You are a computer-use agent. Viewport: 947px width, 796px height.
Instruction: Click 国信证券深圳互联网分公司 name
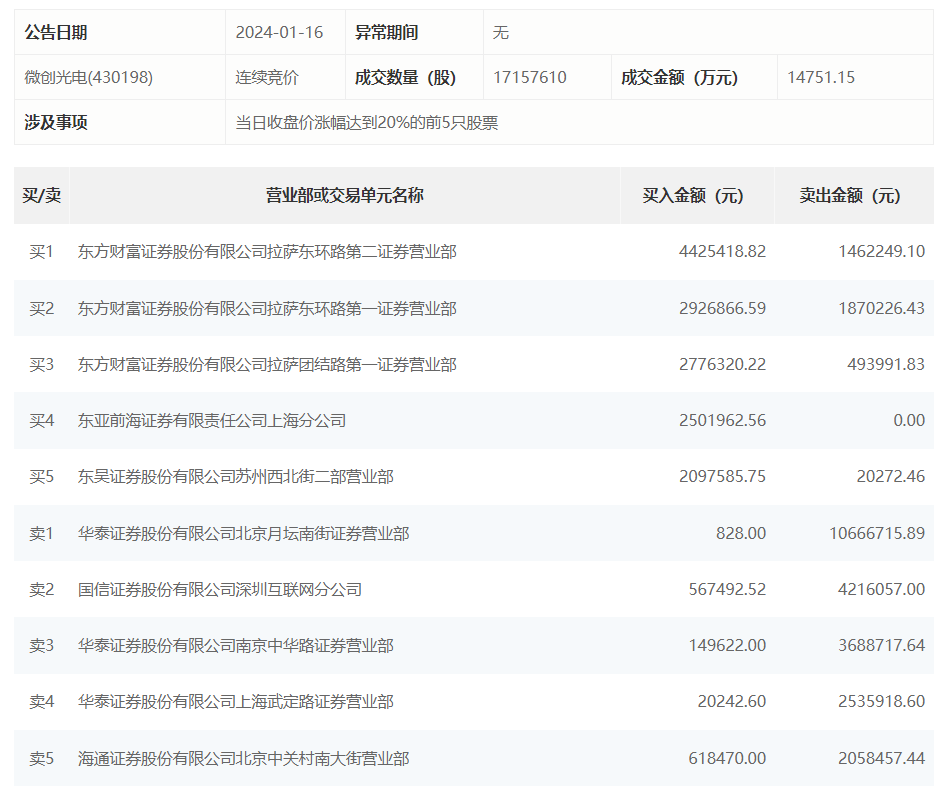click(220, 589)
